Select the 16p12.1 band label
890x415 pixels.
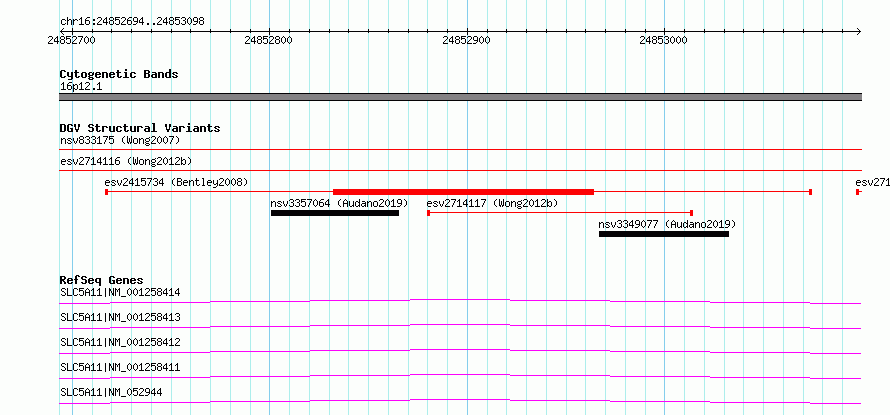click(x=81, y=87)
